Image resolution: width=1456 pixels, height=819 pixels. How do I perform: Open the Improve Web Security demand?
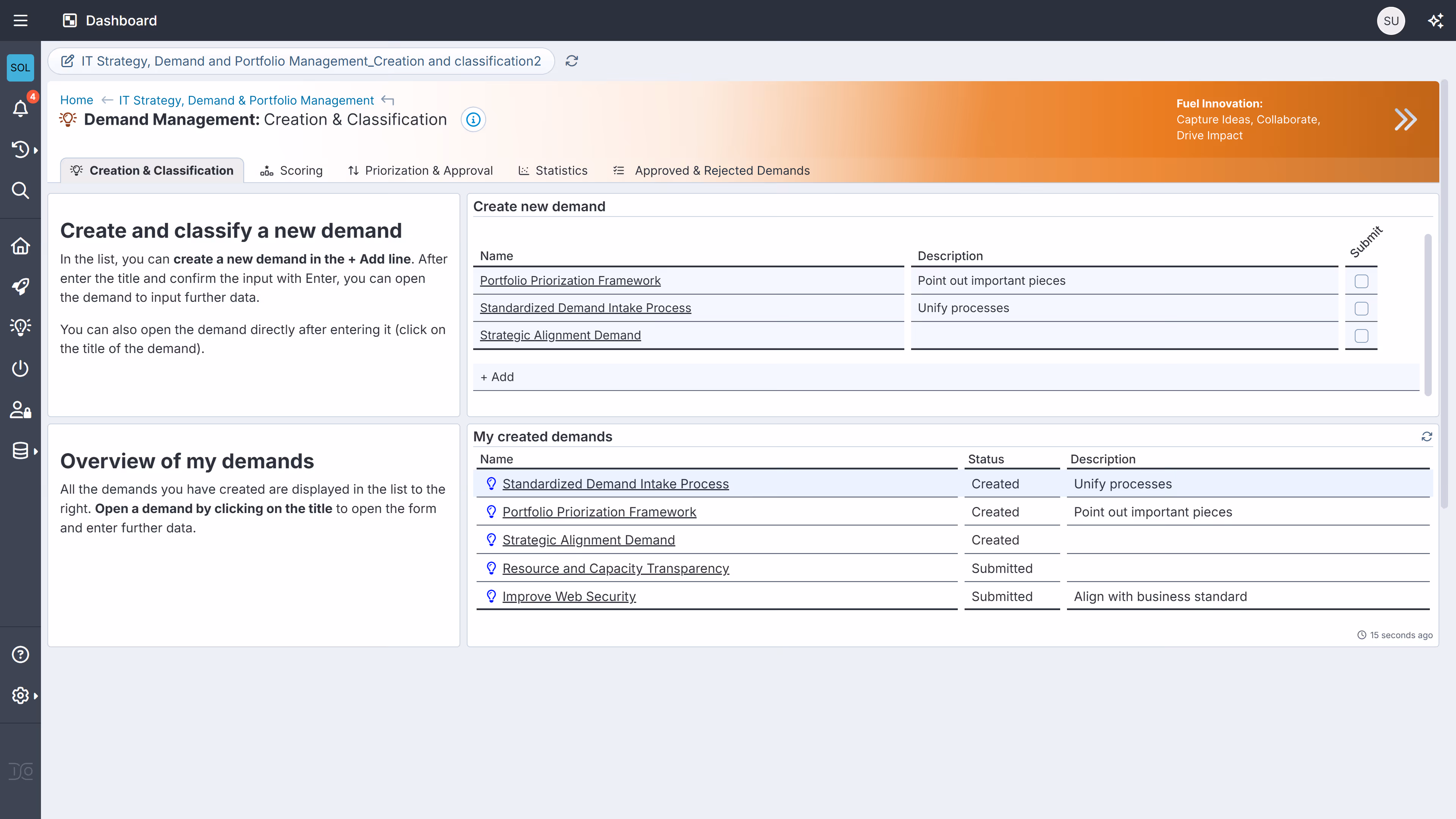coord(569,596)
